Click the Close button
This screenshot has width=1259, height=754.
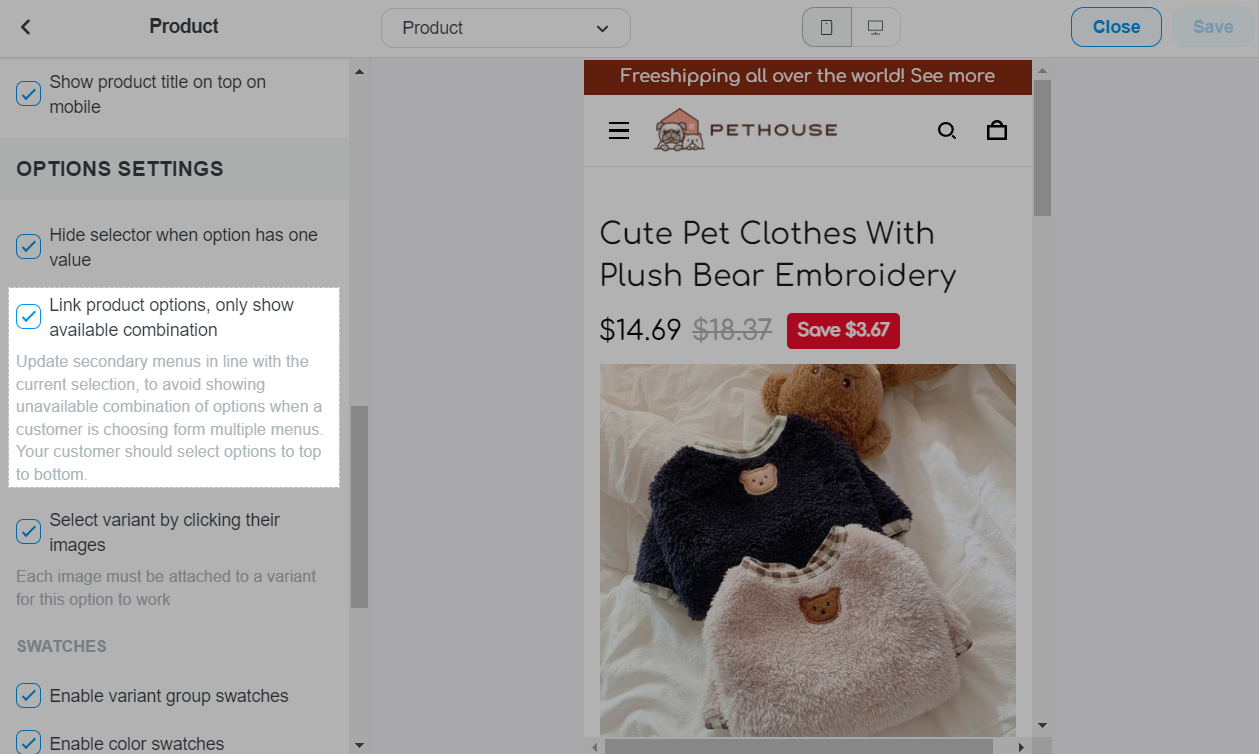pyautogui.click(x=1116, y=27)
